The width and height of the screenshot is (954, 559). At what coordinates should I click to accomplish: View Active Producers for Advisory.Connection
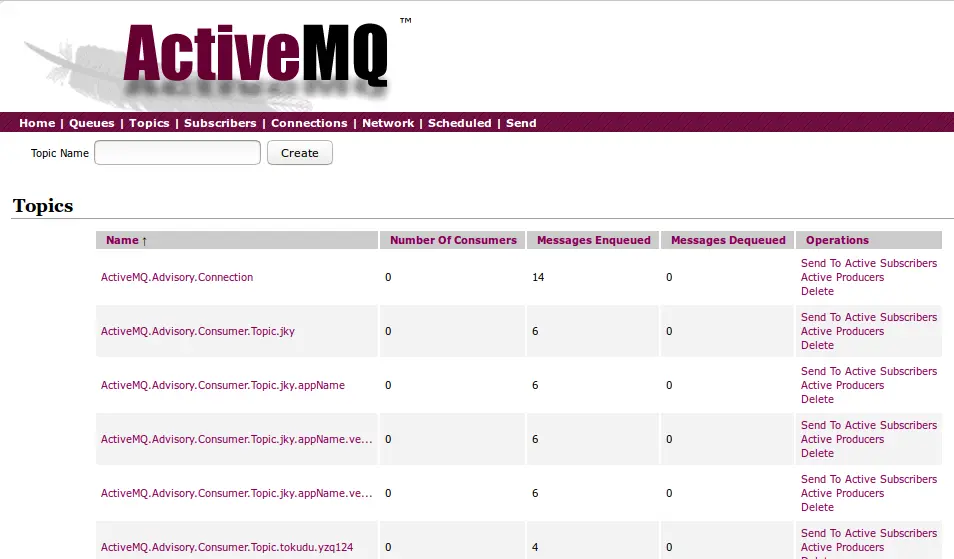842,277
